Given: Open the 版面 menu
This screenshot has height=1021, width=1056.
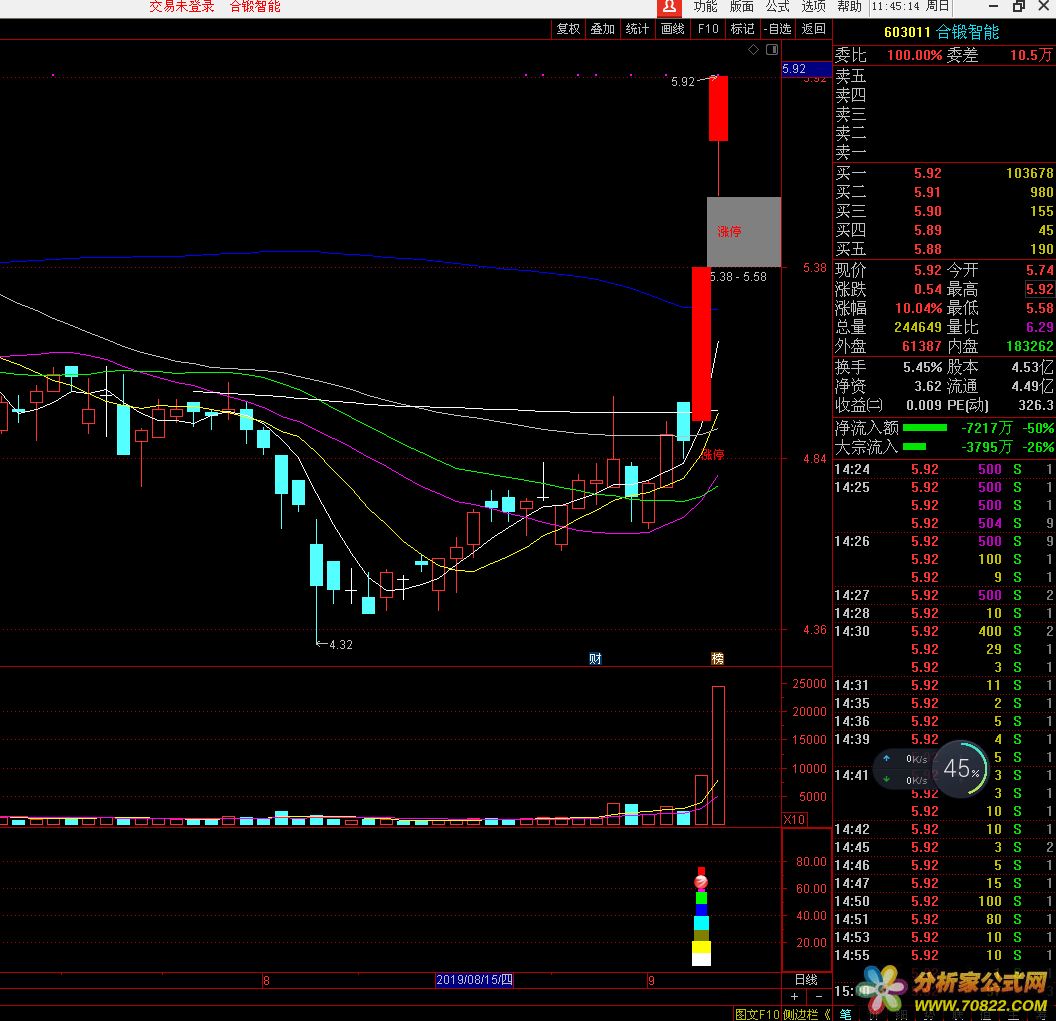Looking at the screenshot, I should coord(741,7).
